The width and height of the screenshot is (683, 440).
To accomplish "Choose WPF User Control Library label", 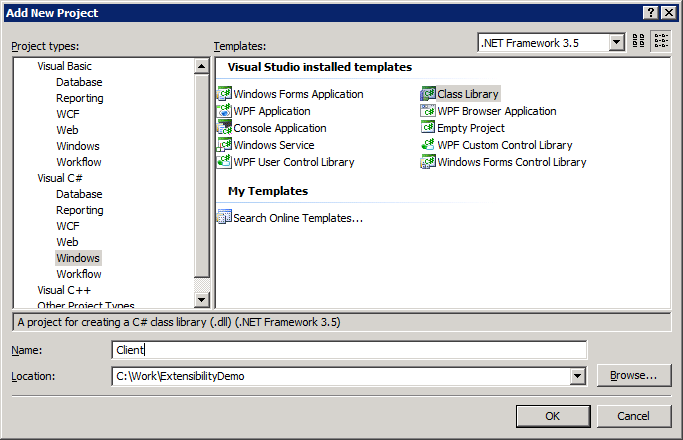I will tap(294, 162).
